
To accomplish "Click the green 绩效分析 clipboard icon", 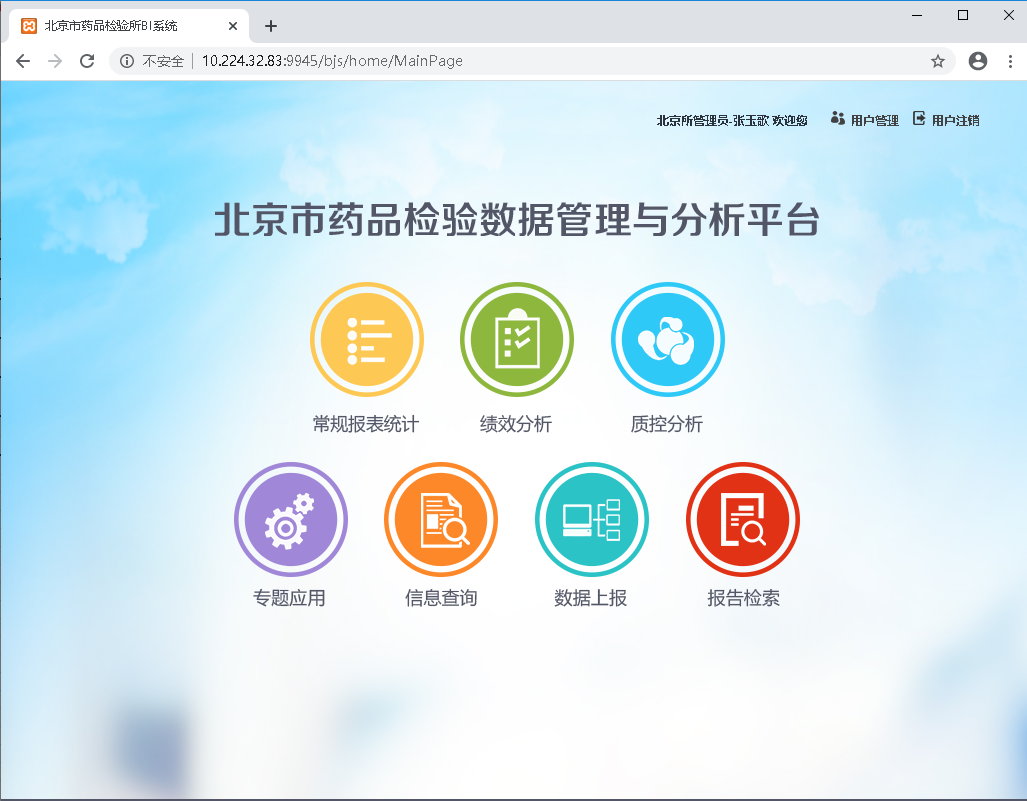I will (516, 339).
